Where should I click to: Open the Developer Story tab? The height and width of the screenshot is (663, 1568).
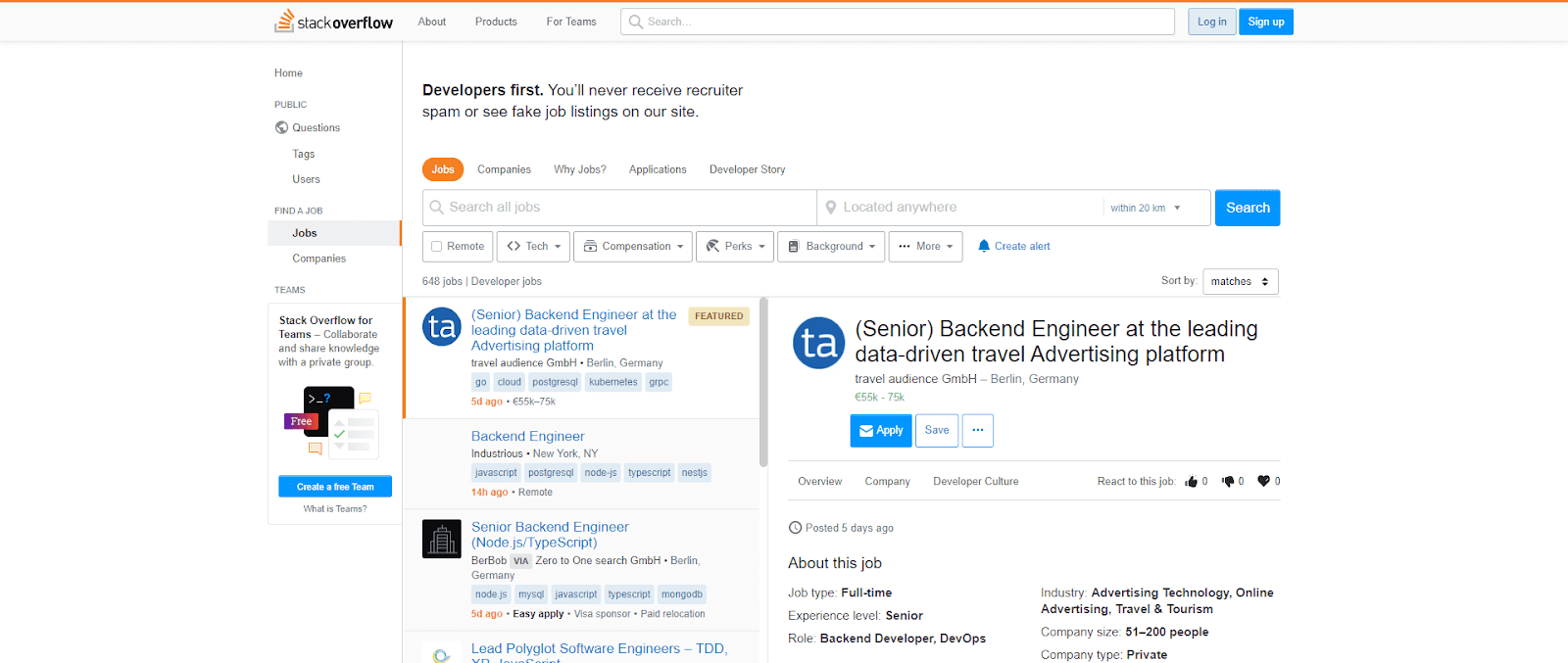click(x=748, y=169)
